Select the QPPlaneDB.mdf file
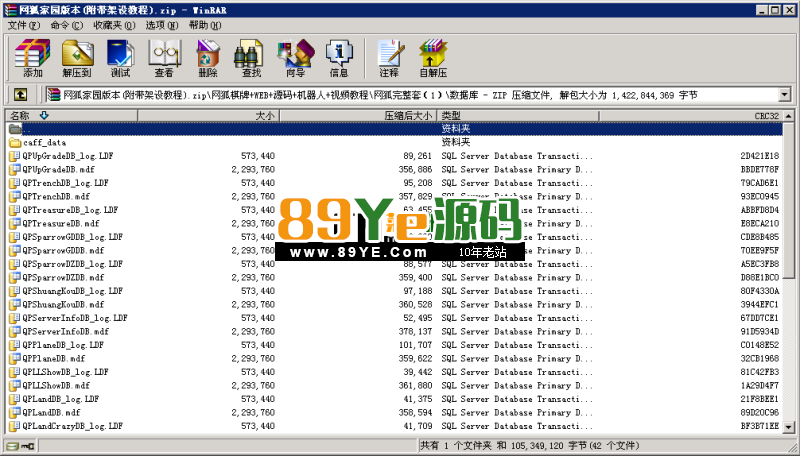 (54, 359)
